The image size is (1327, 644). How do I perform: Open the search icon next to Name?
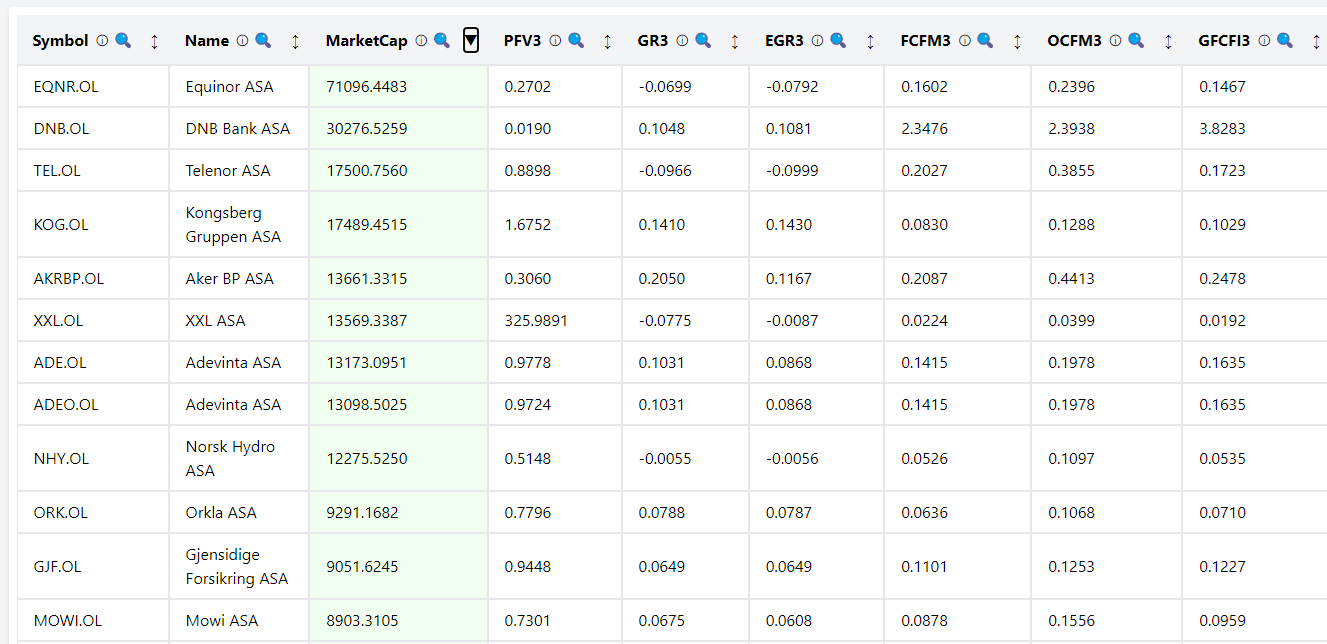[x=263, y=41]
